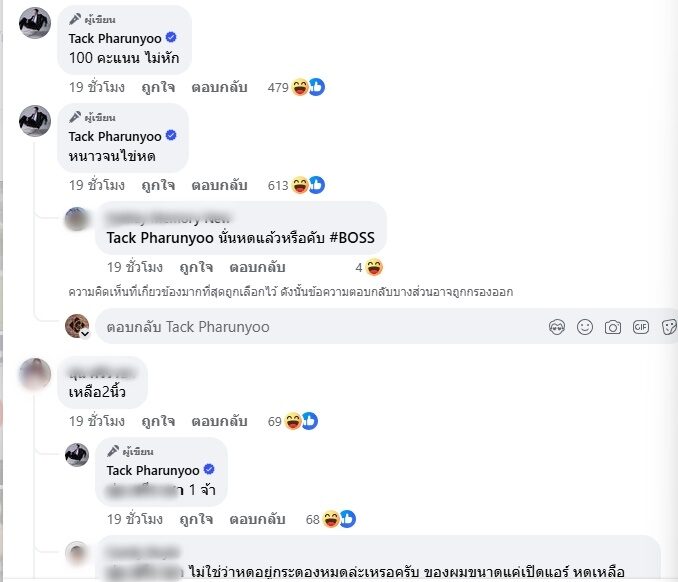This screenshot has width=678, height=582.
Task: View reactions on the 68-reaction reply
Action: click(331, 519)
